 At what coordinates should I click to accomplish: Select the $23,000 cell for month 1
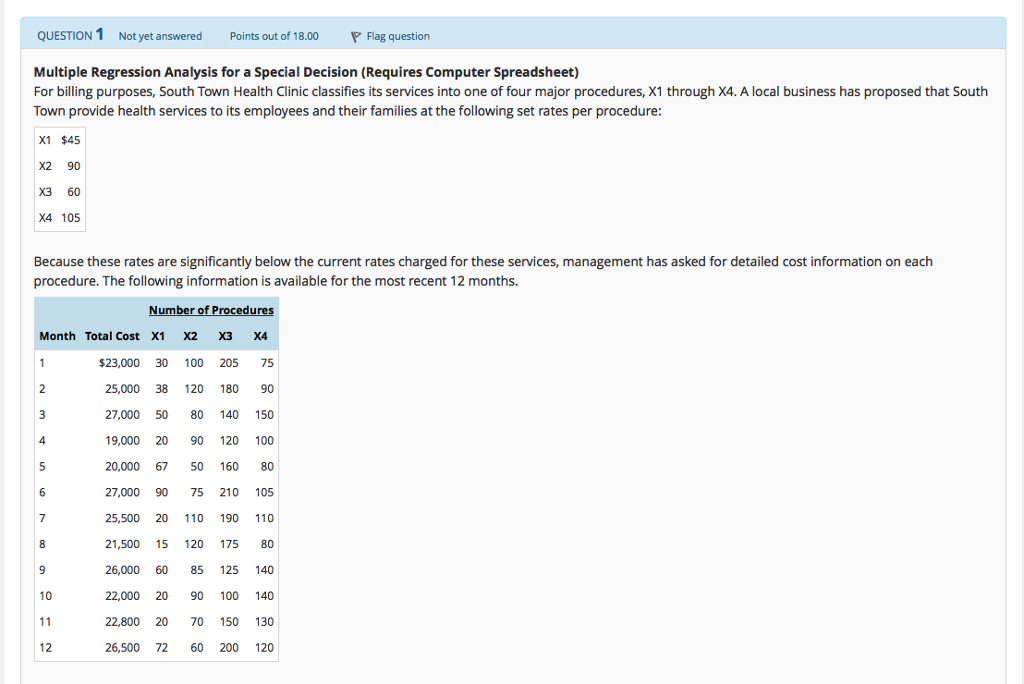121,362
